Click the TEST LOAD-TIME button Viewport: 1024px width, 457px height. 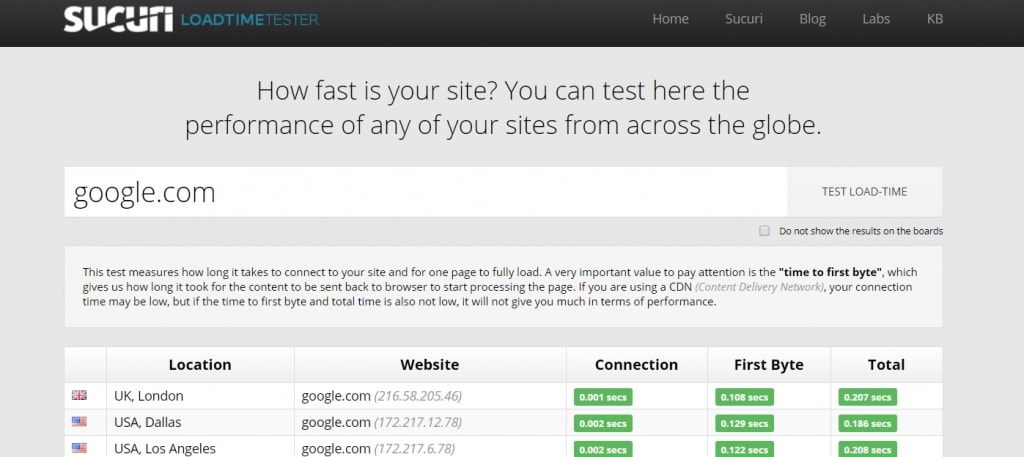(x=865, y=191)
